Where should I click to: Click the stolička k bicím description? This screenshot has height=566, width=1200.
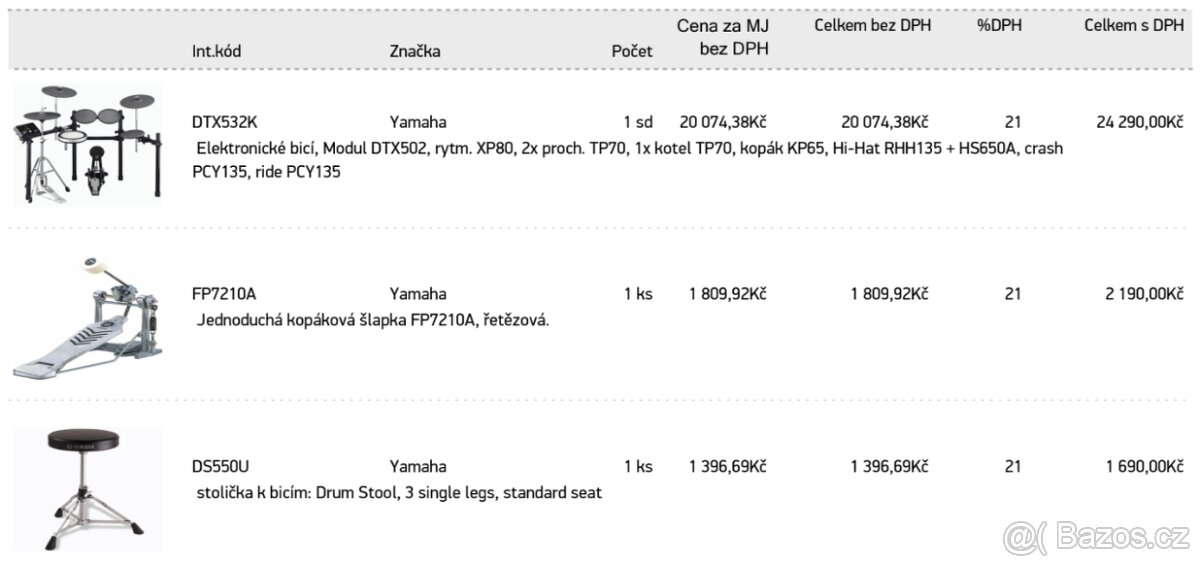(x=398, y=493)
